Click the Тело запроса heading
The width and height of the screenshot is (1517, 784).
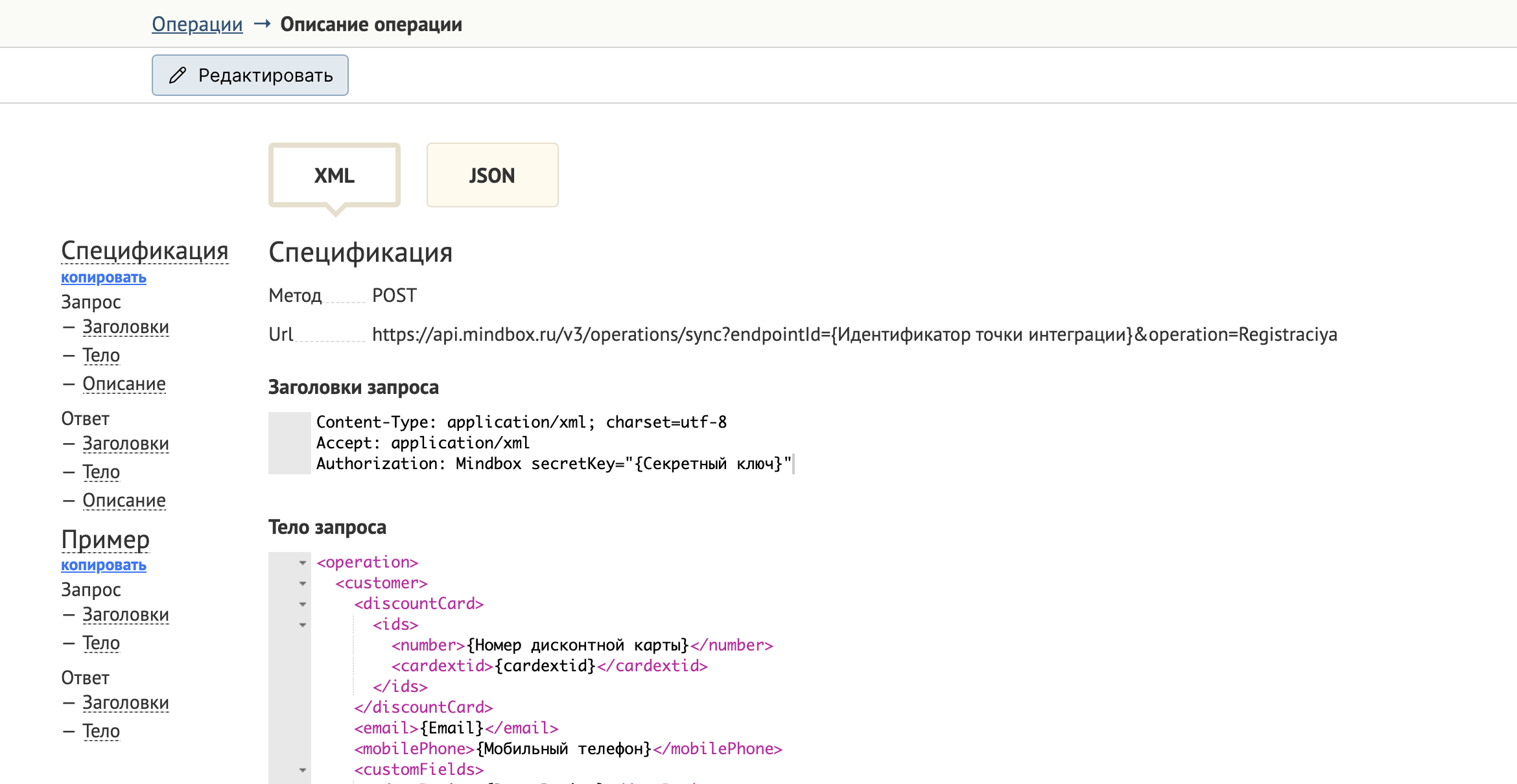(x=327, y=527)
